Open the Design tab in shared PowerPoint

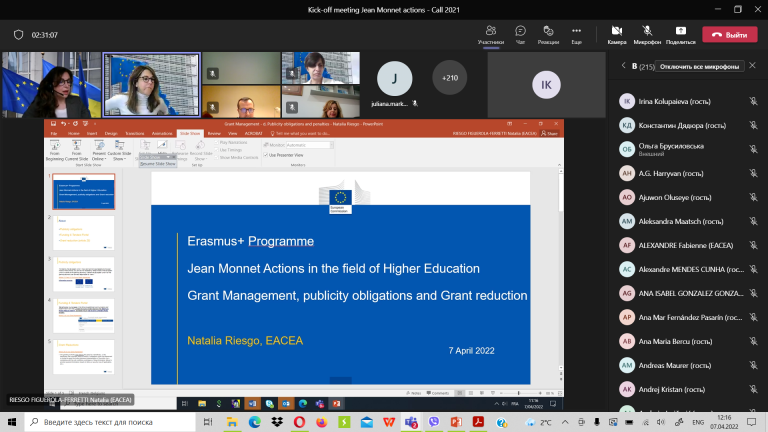coord(111,133)
